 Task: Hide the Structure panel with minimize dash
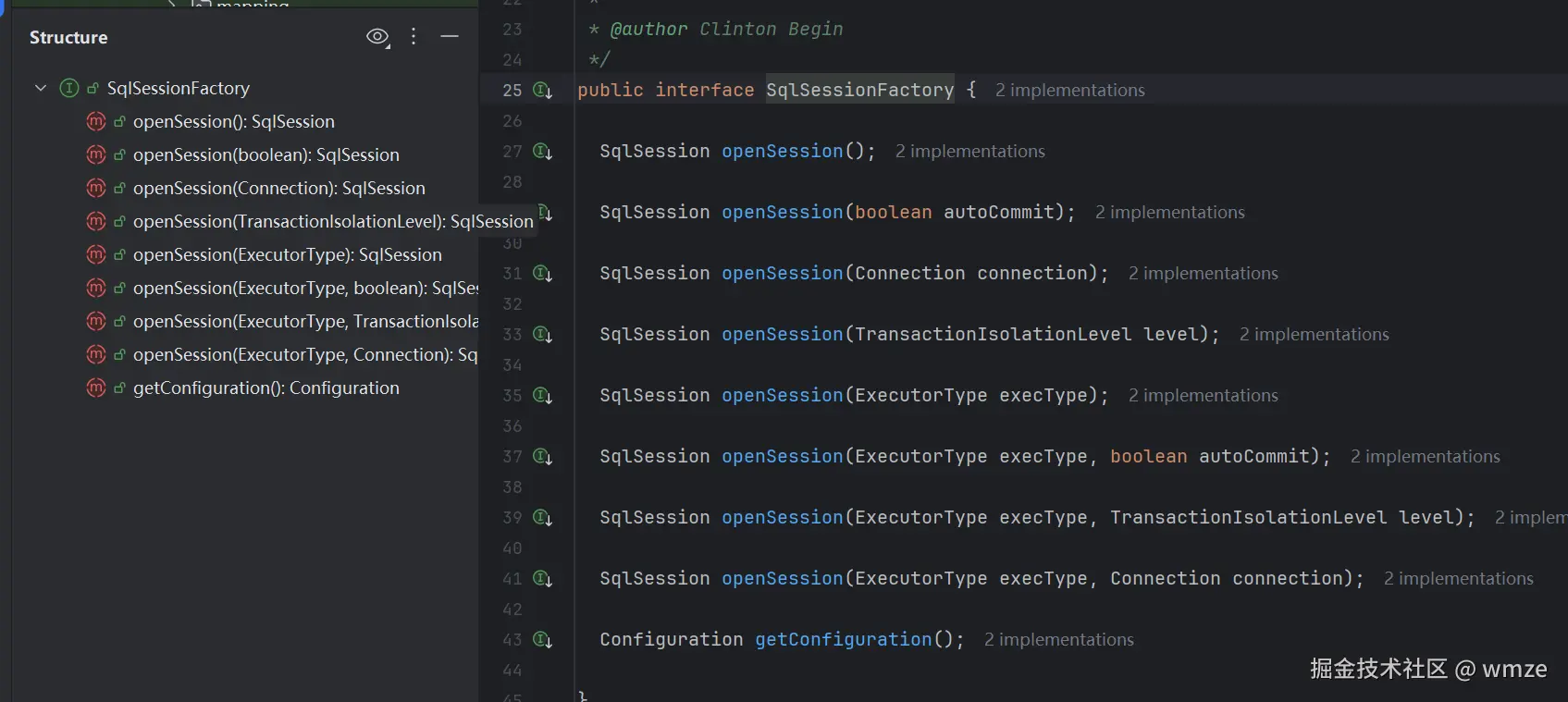(450, 37)
